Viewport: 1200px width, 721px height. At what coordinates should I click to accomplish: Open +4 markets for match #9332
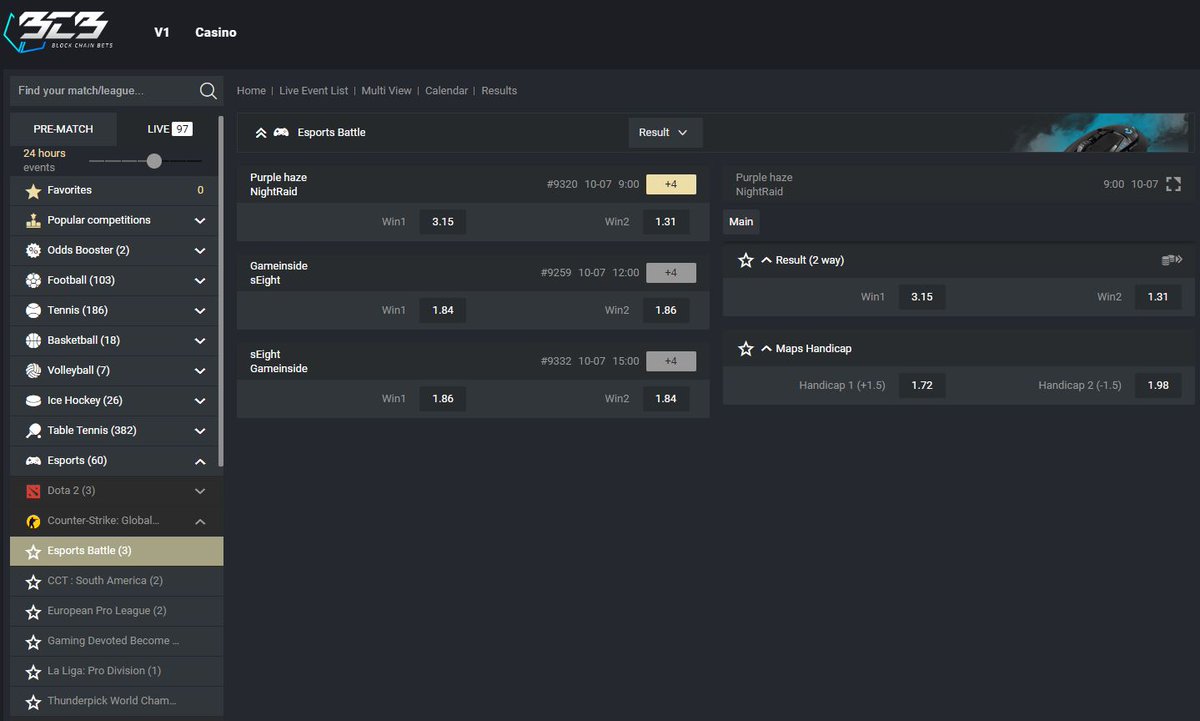[671, 361]
